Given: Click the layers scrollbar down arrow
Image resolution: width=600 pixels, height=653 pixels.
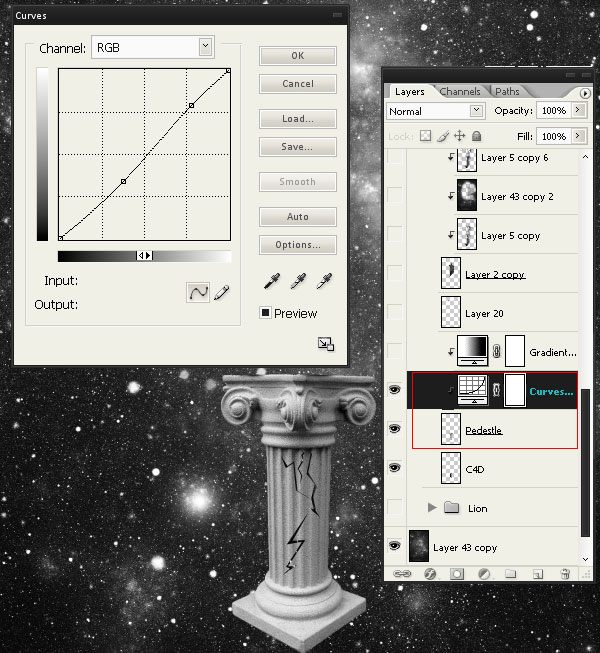Looking at the screenshot, I should [x=585, y=559].
